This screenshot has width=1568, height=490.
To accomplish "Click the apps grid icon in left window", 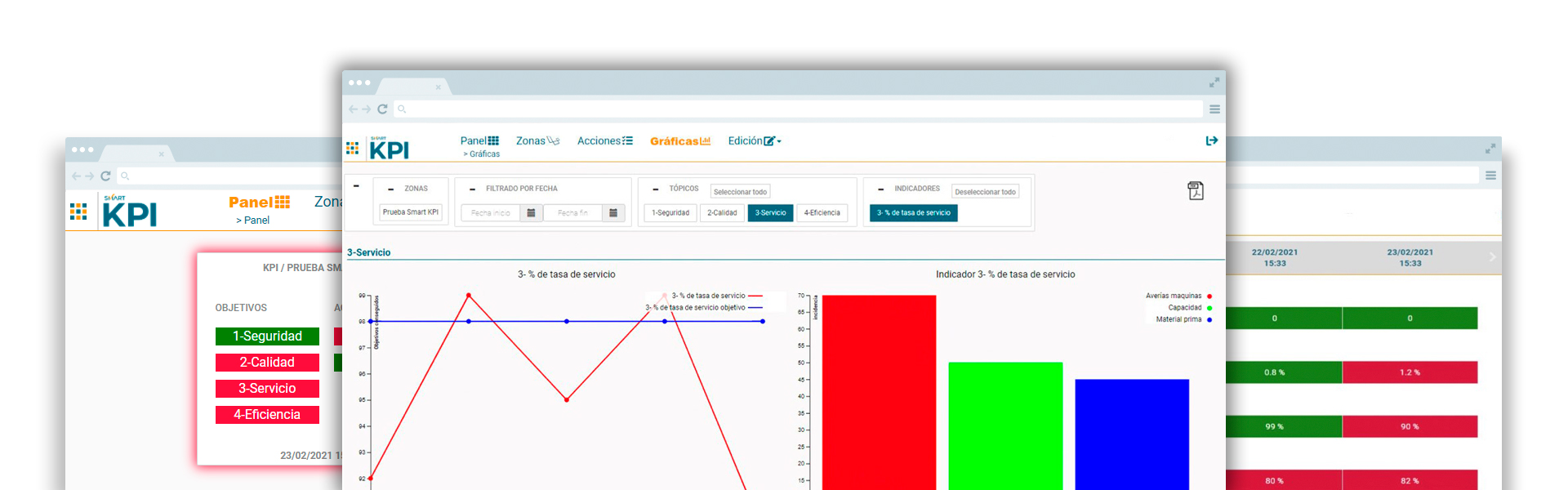I will click(78, 212).
